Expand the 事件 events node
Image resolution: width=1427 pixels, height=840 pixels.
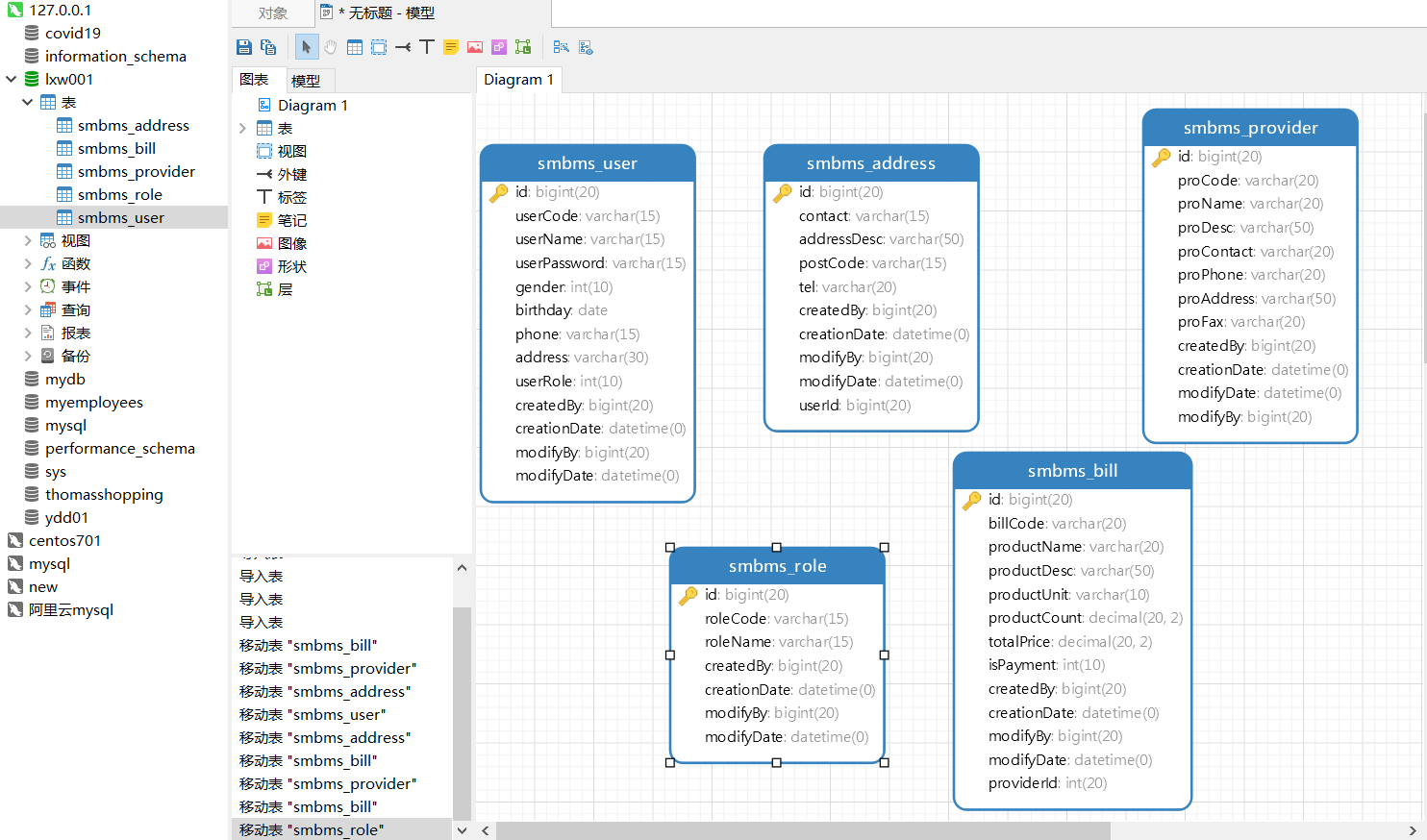28,286
